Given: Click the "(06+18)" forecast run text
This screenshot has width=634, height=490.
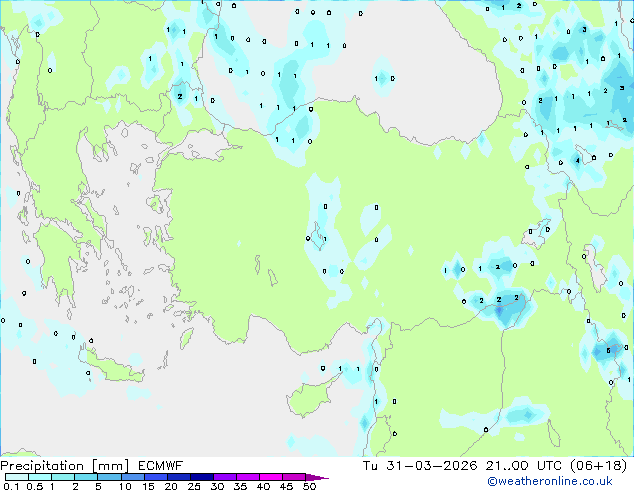Looking at the screenshot, I should [598, 465].
